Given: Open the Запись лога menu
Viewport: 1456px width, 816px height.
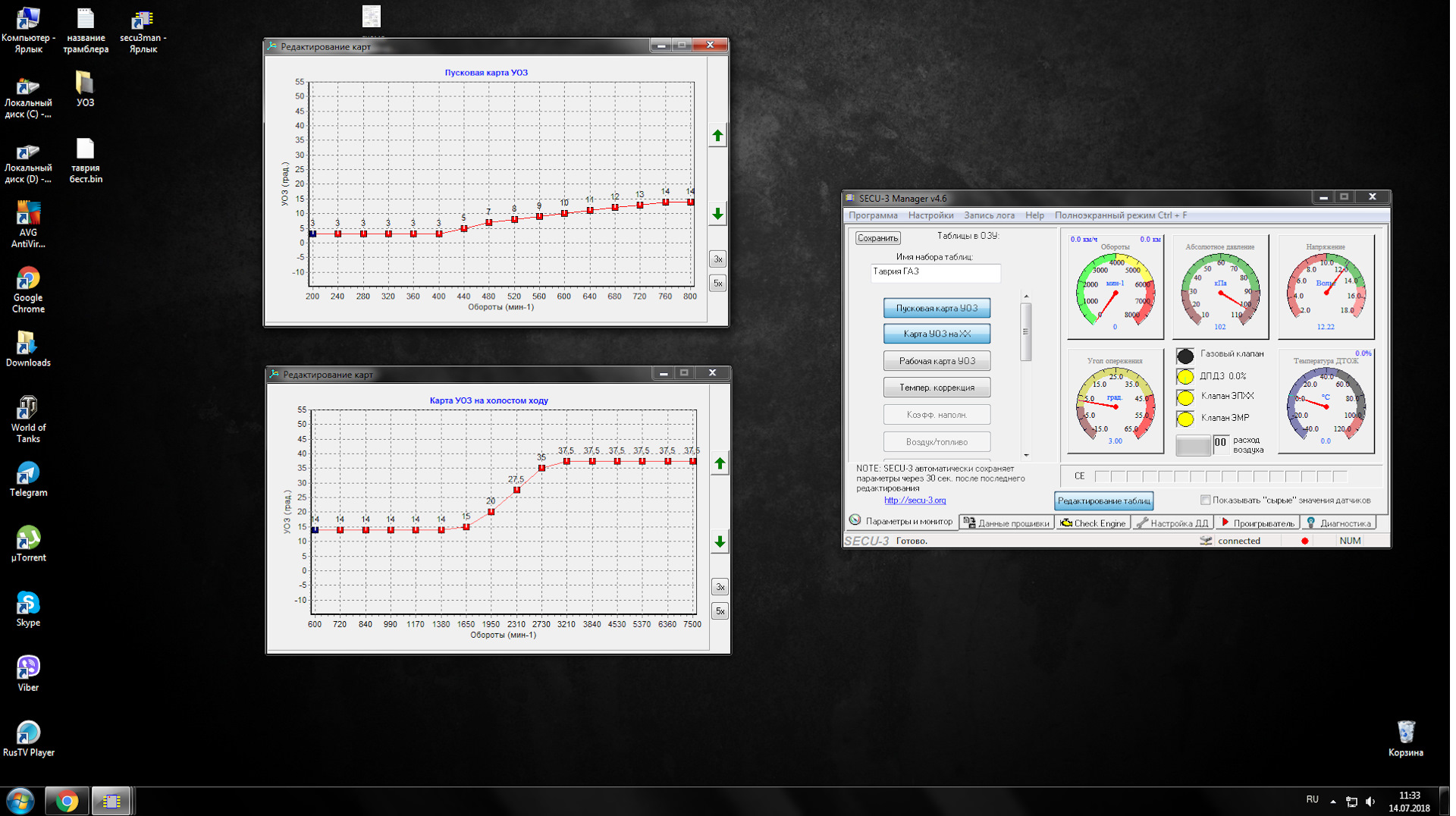Looking at the screenshot, I should tap(989, 215).
